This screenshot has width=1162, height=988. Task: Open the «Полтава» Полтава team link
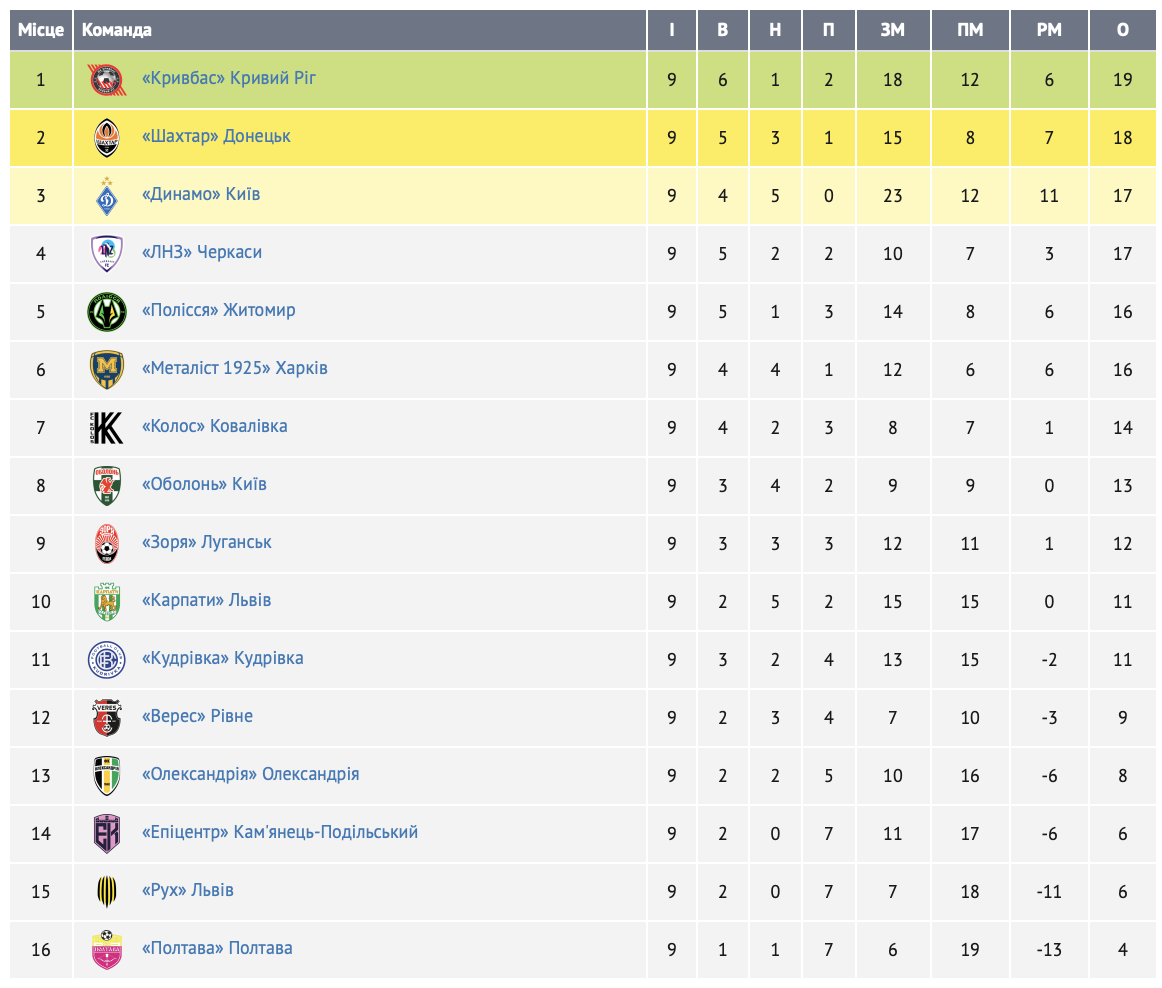(x=218, y=948)
